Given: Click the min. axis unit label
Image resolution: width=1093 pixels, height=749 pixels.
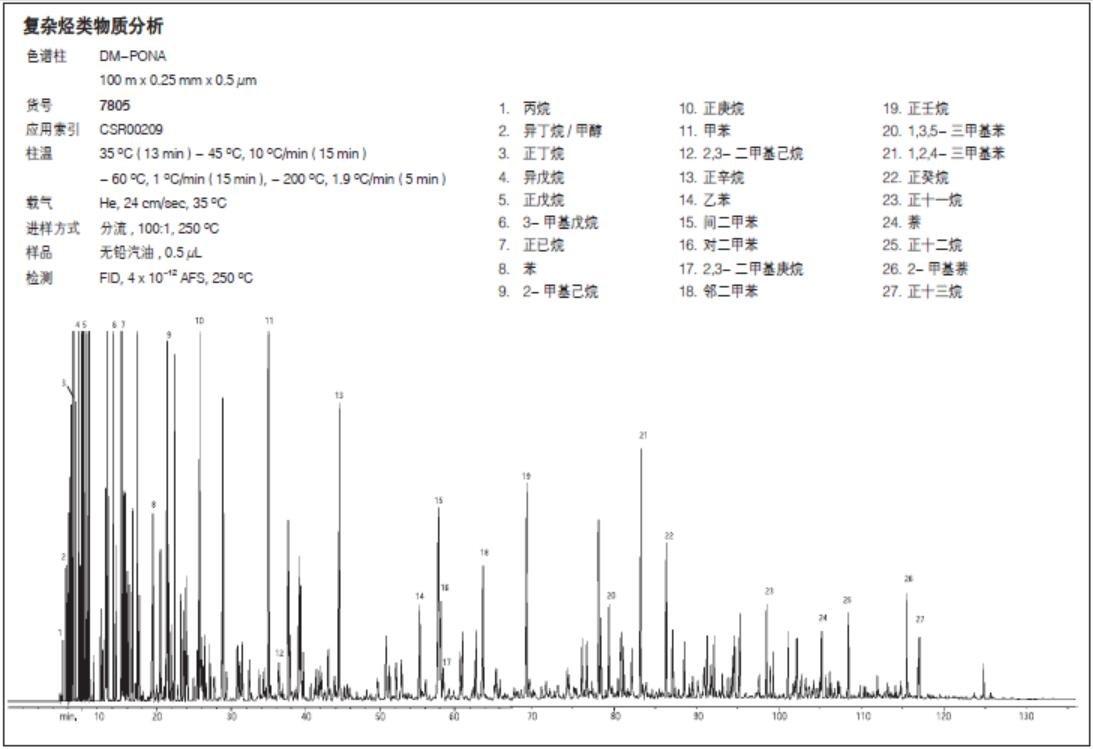Looking at the screenshot, I should (x=68, y=716).
